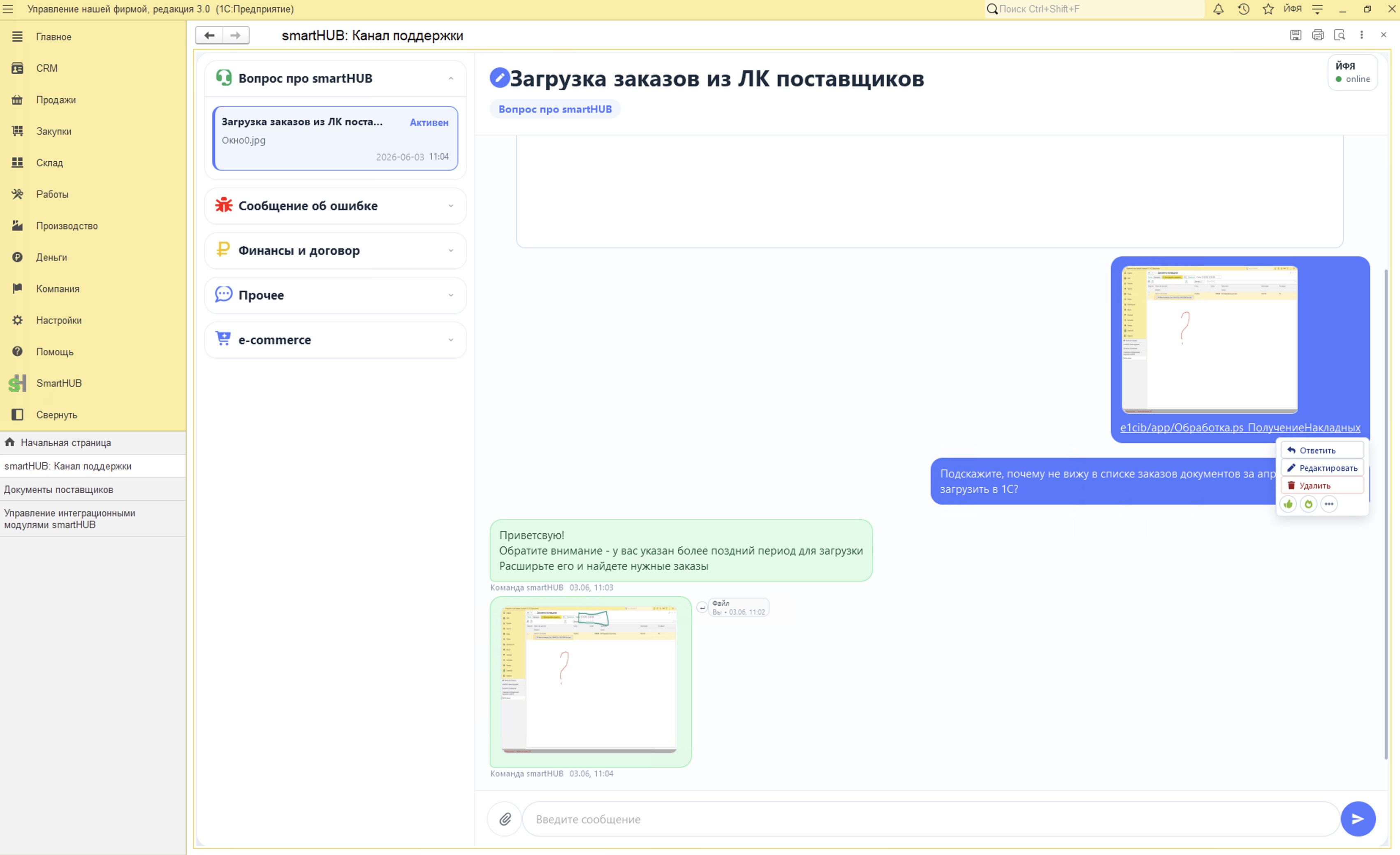The image size is (1400, 855).
Task: Click the Активен status label
Action: tap(429, 122)
